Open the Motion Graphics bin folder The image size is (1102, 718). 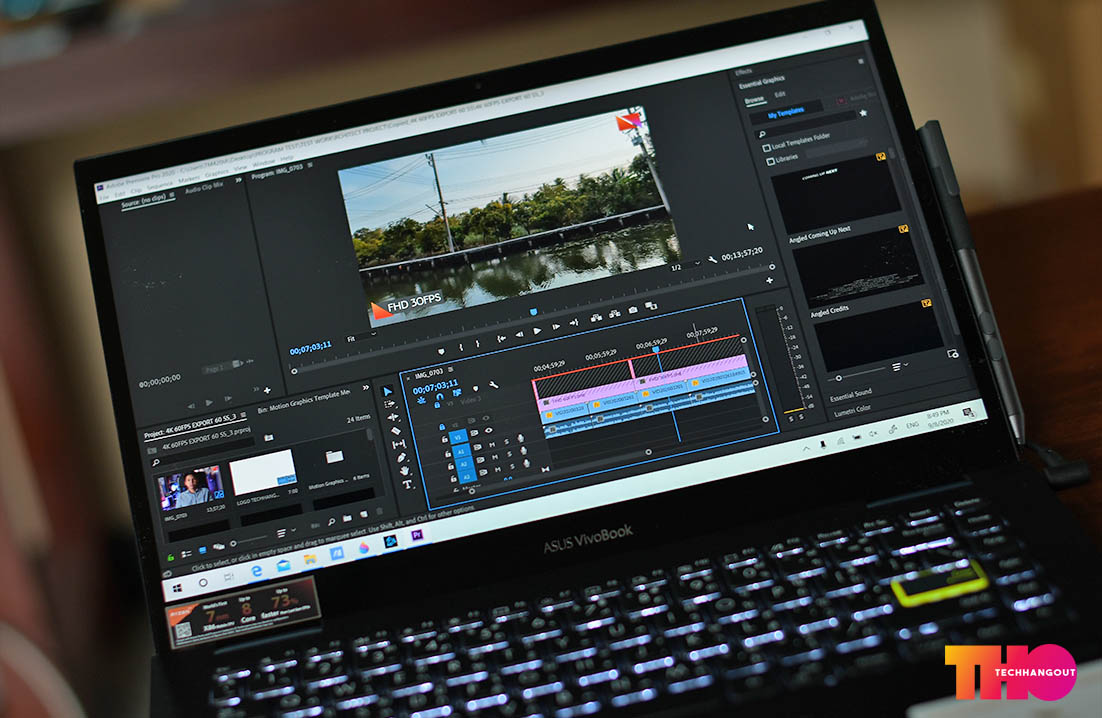tap(335, 457)
